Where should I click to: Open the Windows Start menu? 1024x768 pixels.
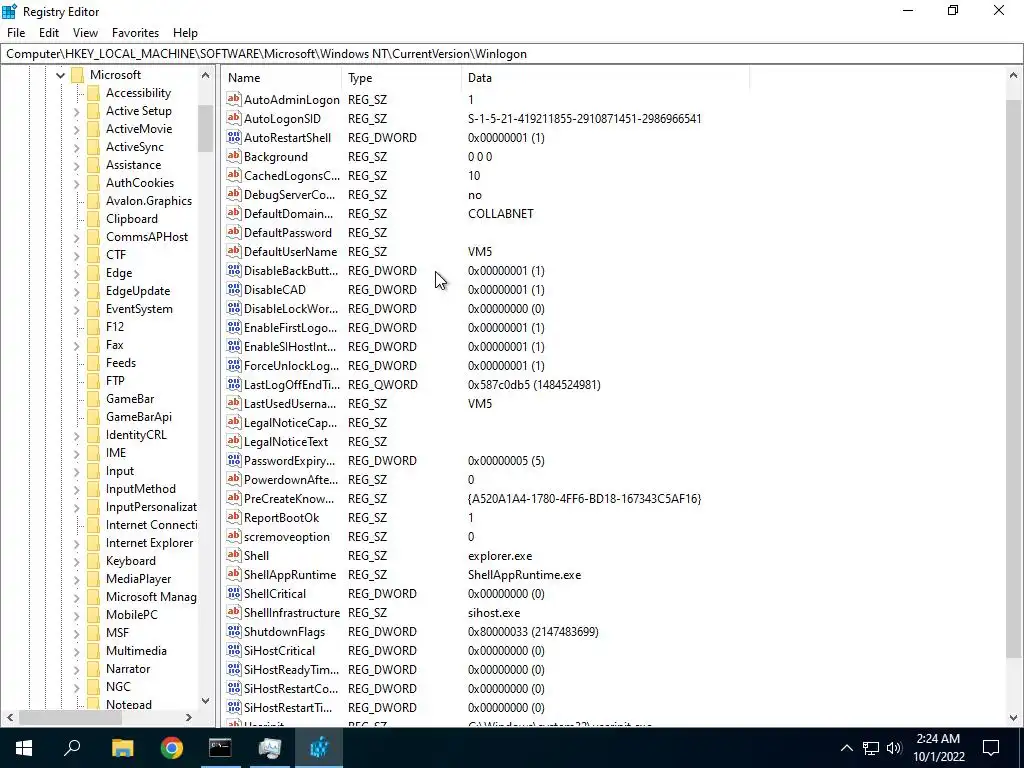point(24,748)
